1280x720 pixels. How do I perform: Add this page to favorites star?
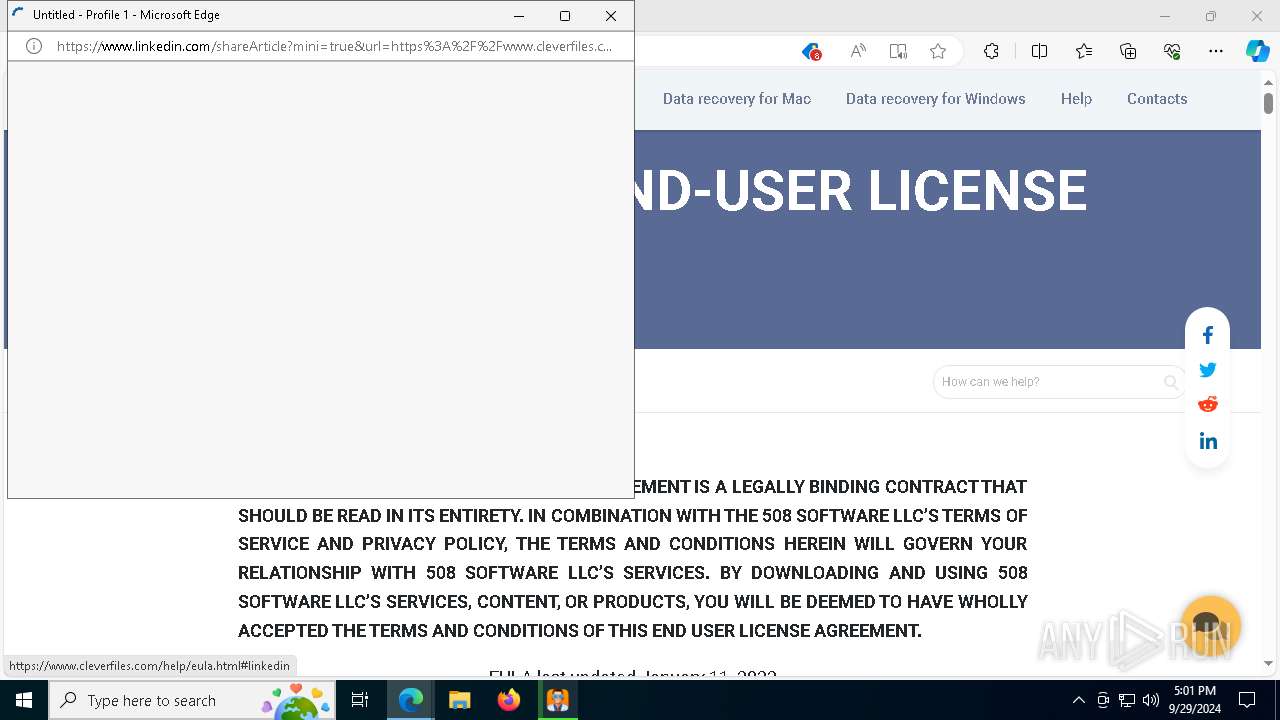938,52
